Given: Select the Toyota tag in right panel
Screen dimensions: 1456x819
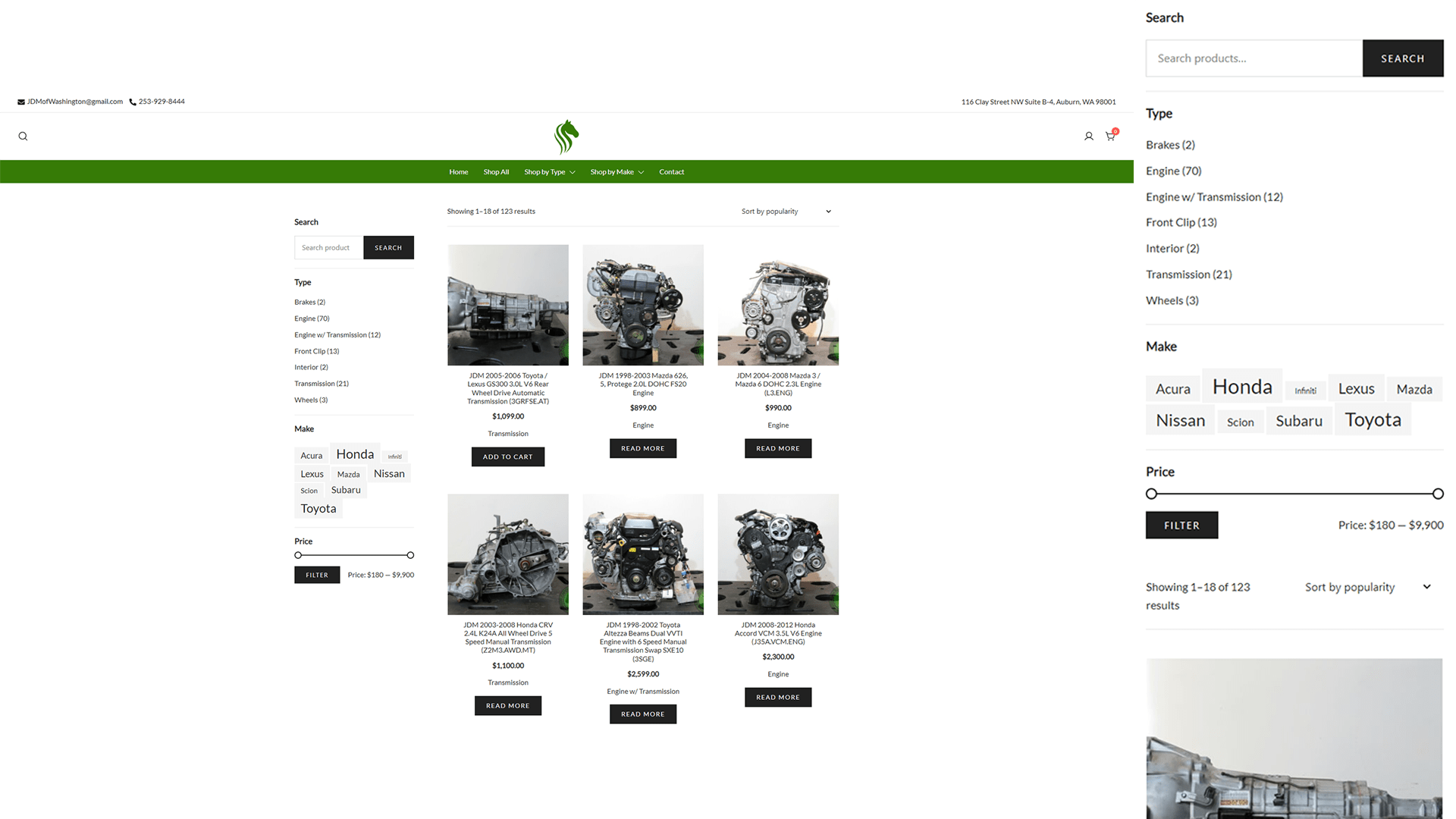Looking at the screenshot, I should tap(1373, 420).
